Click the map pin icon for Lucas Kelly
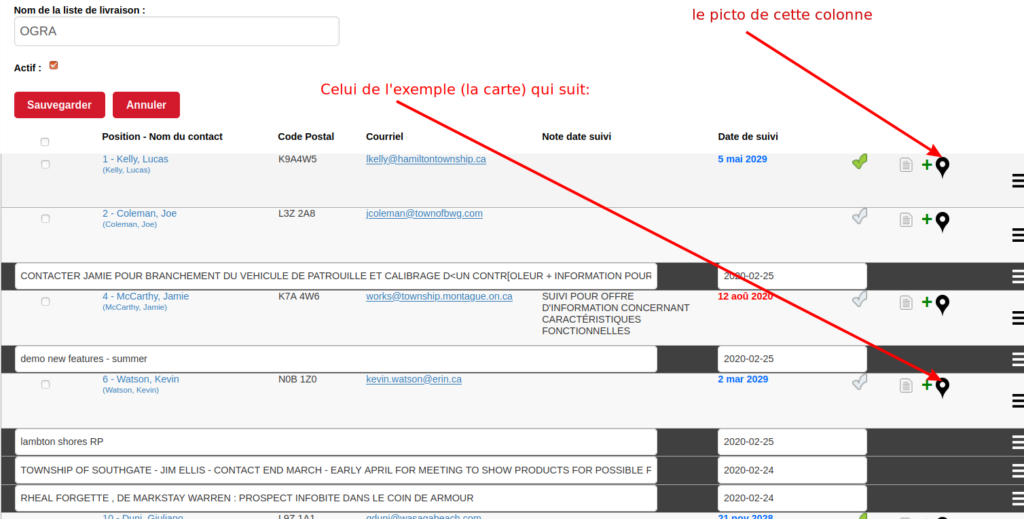This screenshot has width=1024, height=519. 941,166
